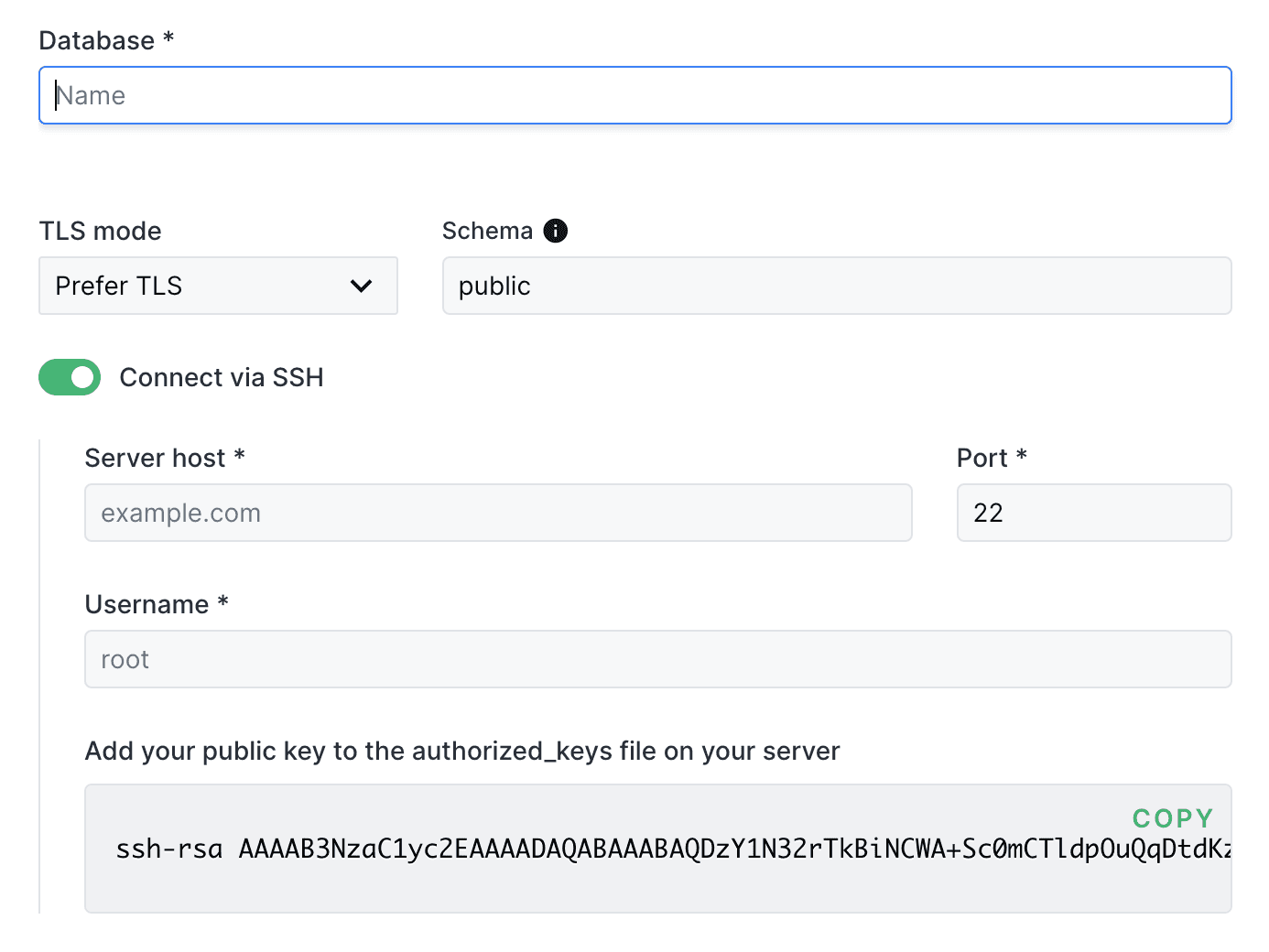Click the Port field showing 22
This screenshot has width=1269, height=952.
click(x=1094, y=513)
